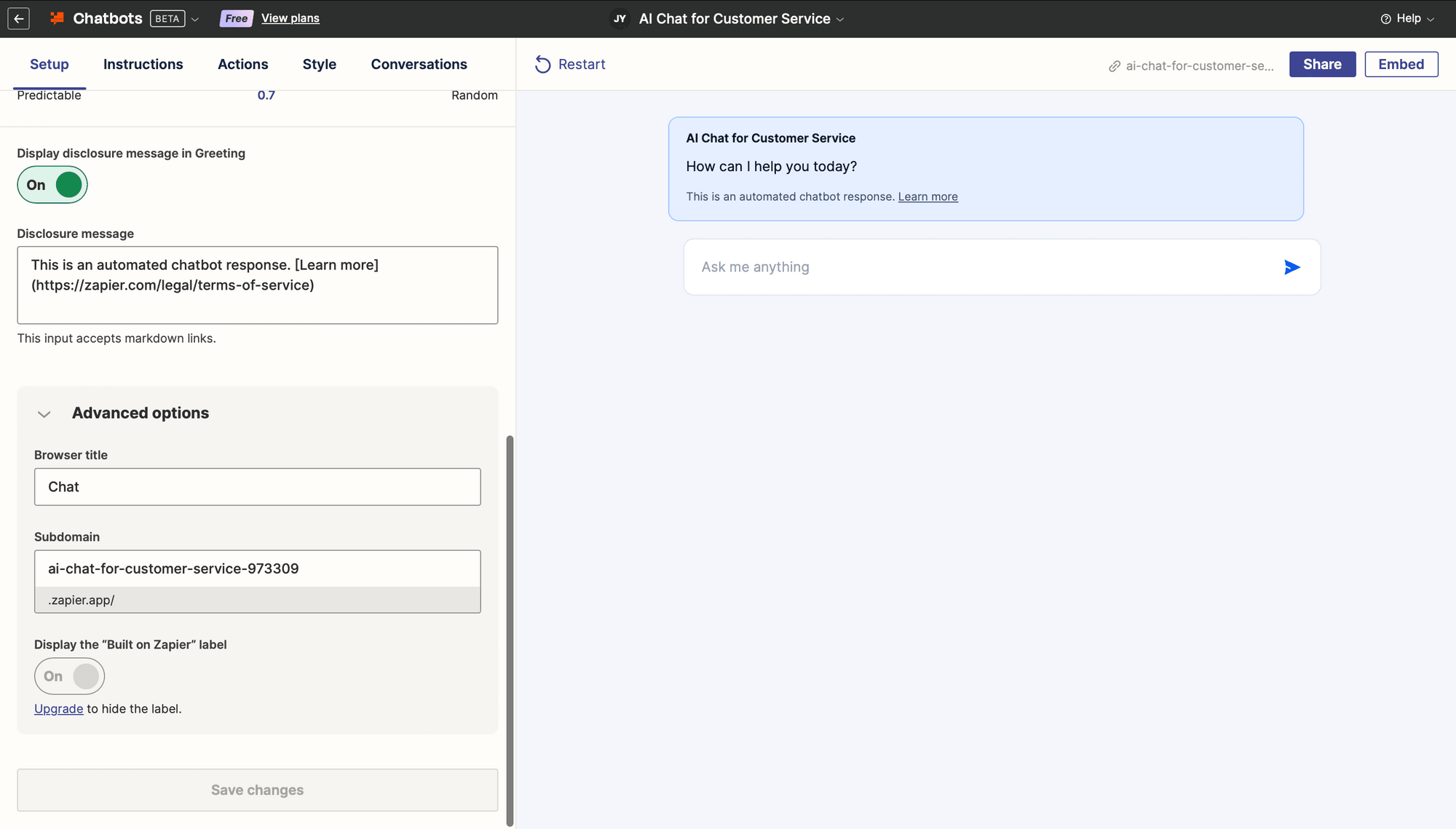
Task: Switch to the Conversations tab
Action: pyautogui.click(x=419, y=64)
